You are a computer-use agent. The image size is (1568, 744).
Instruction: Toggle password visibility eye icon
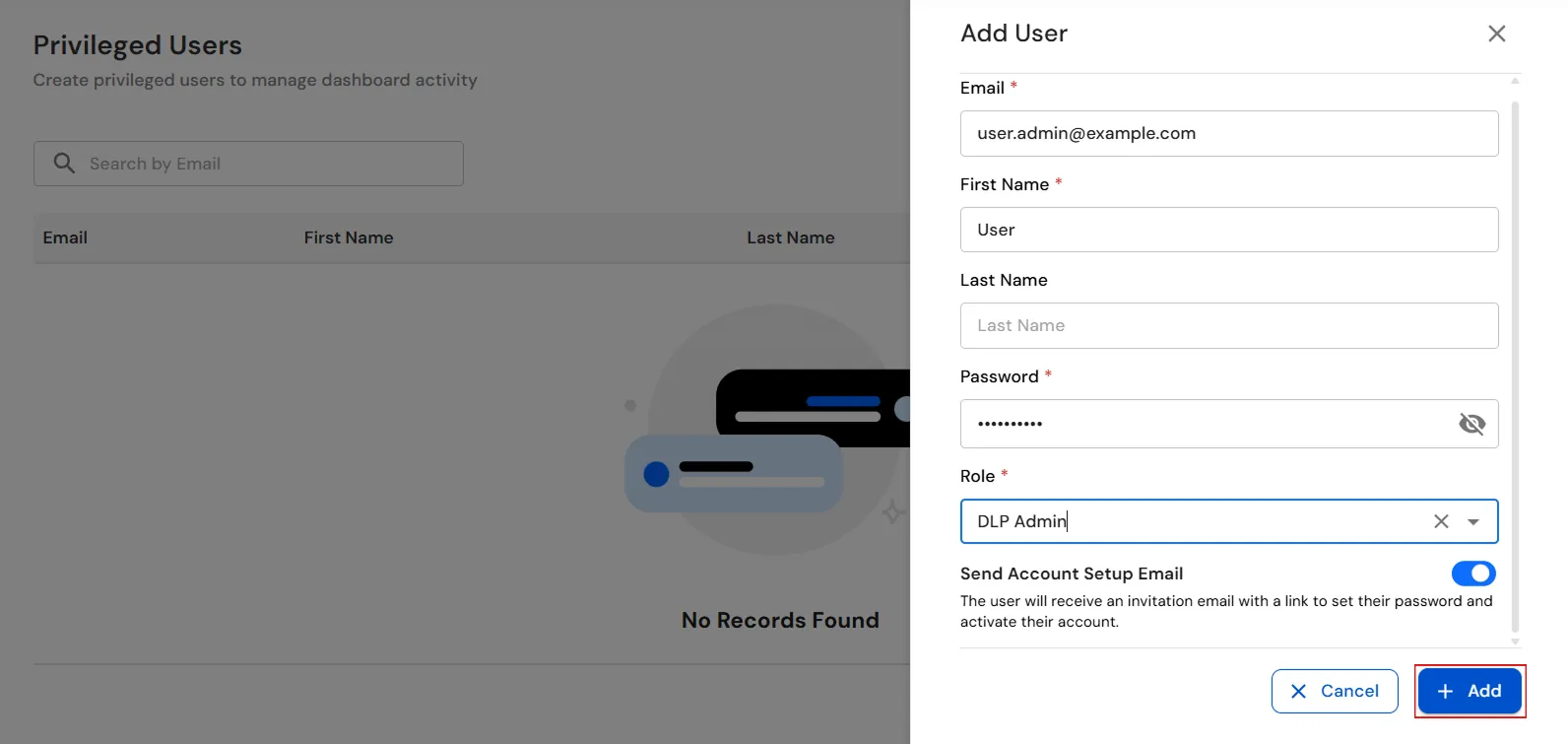(1471, 424)
